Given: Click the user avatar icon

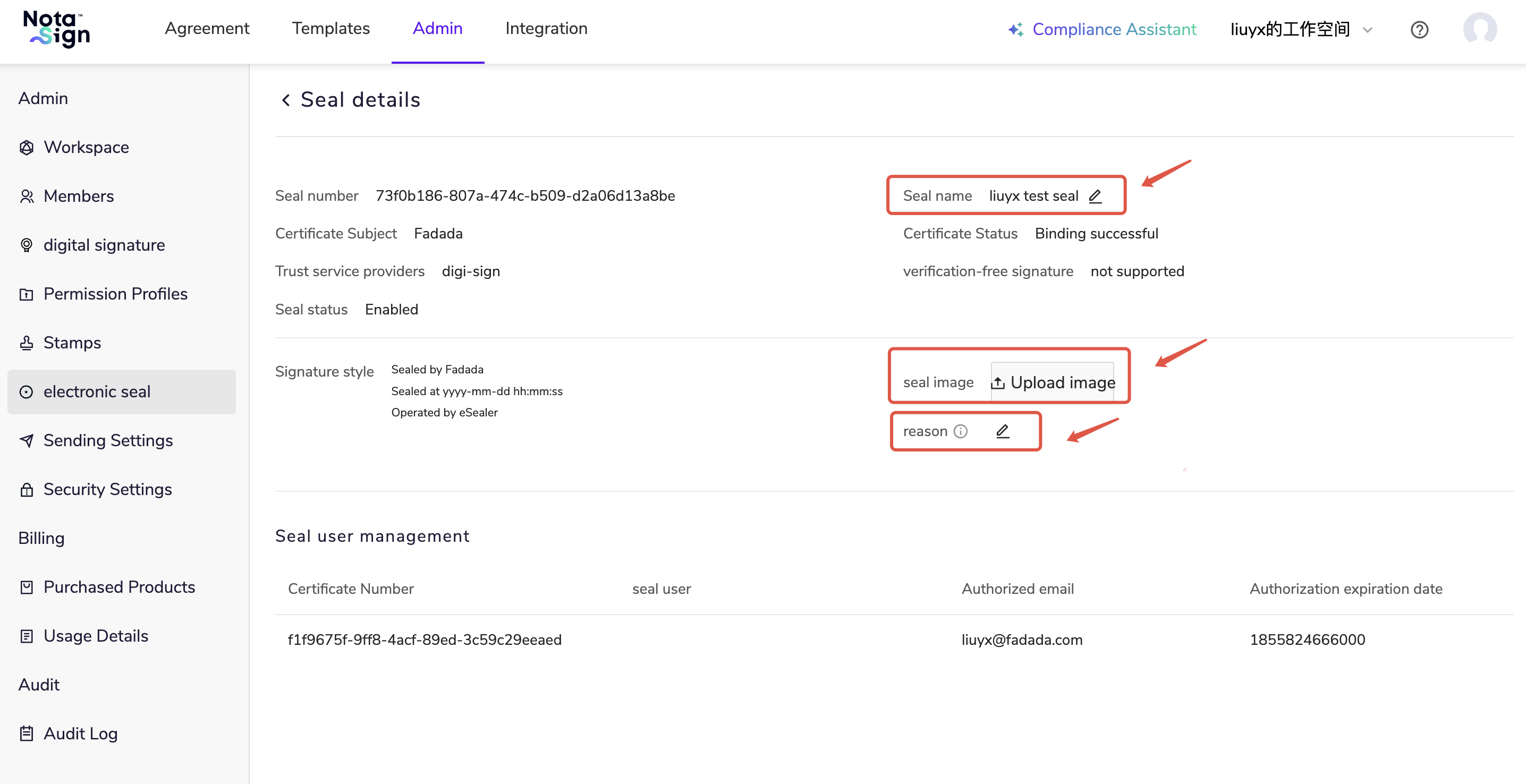Looking at the screenshot, I should point(1479,30).
